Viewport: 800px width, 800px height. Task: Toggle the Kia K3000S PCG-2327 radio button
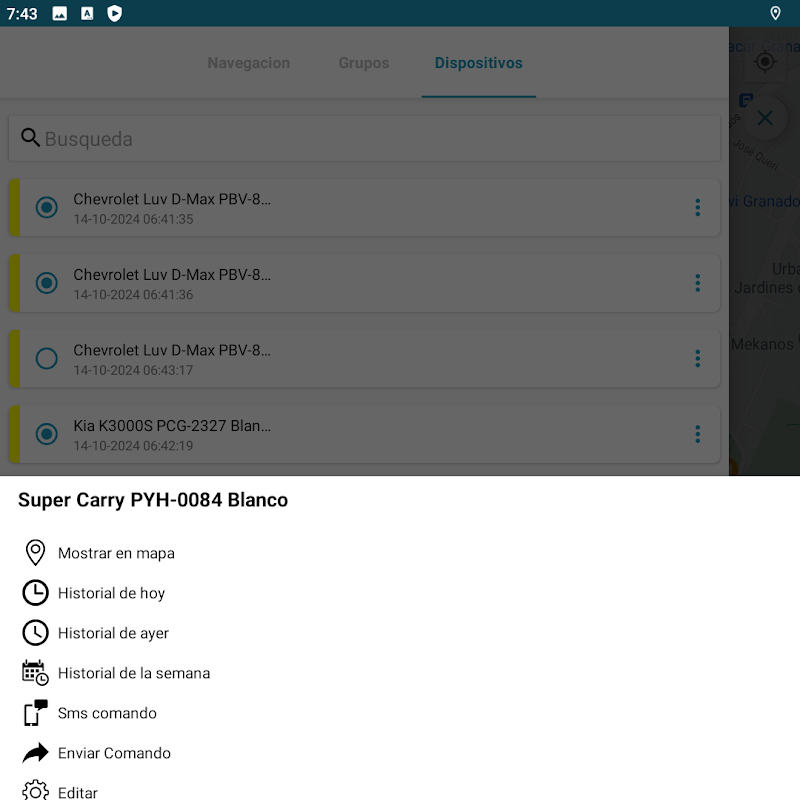coord(46,434)
